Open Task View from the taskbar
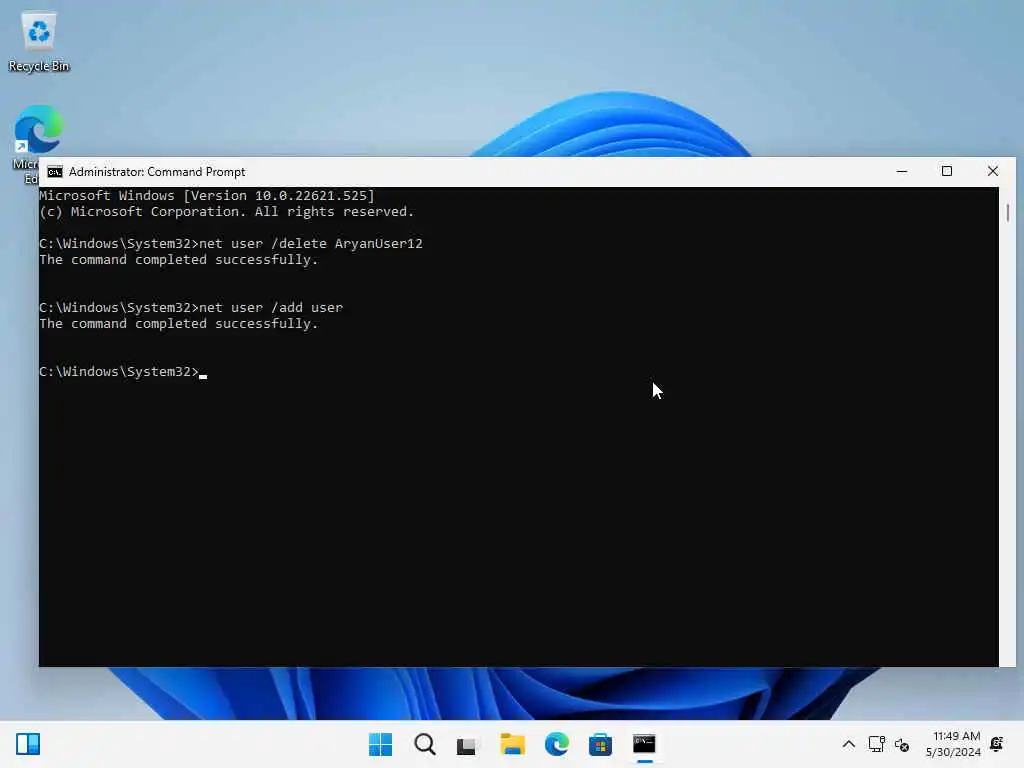This screenshot has height=768, width=1024. click(468, 744)
